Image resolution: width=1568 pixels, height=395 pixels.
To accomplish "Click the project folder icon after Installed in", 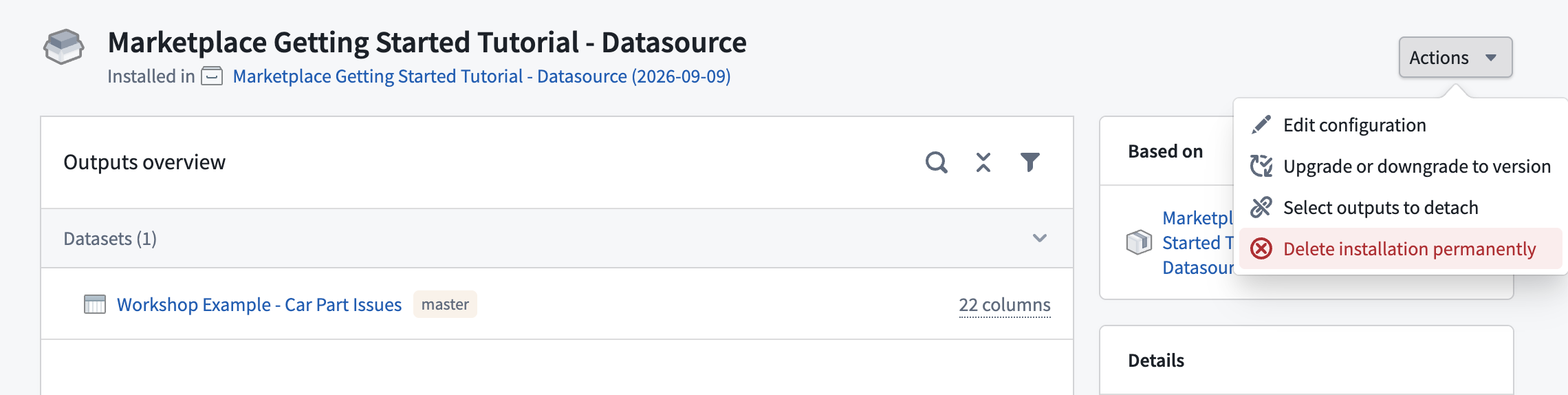I will coord(212,76).
